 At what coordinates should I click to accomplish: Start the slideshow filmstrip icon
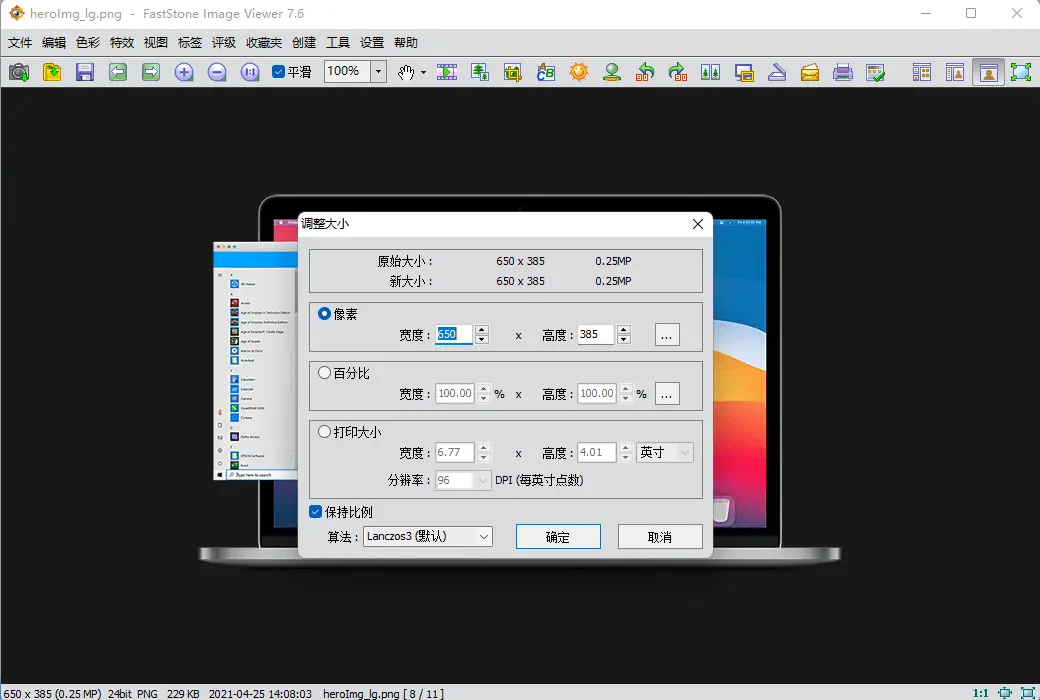447,72
